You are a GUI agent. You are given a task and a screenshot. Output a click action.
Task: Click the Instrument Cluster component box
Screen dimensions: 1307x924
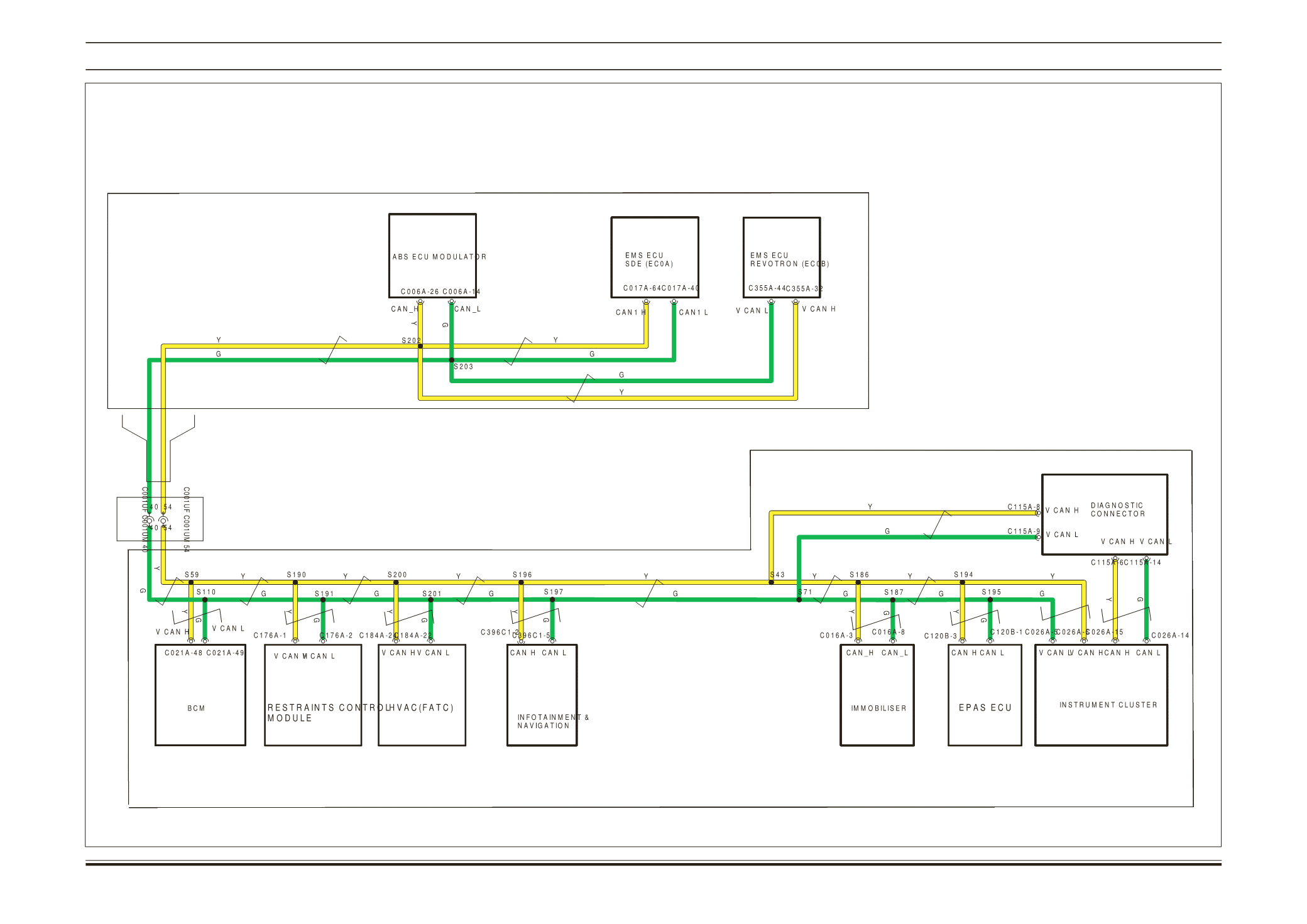click(1101, 695)
